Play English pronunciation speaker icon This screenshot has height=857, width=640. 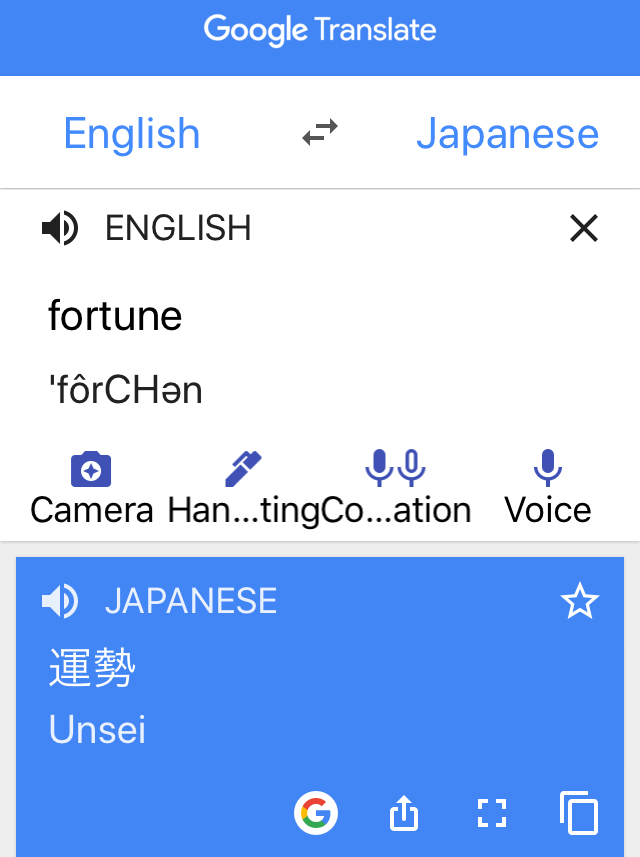pos(60,228)
